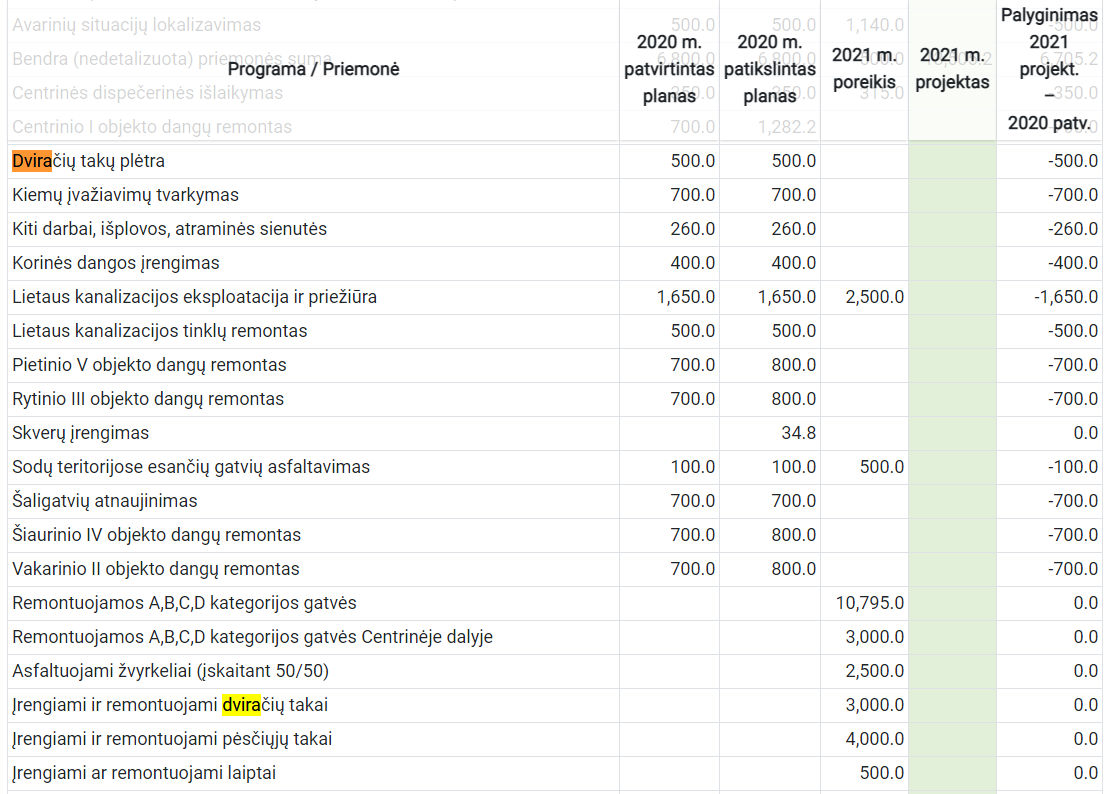
Task: Select the 10,795.0 value cell
Action: tap(869, 603)
